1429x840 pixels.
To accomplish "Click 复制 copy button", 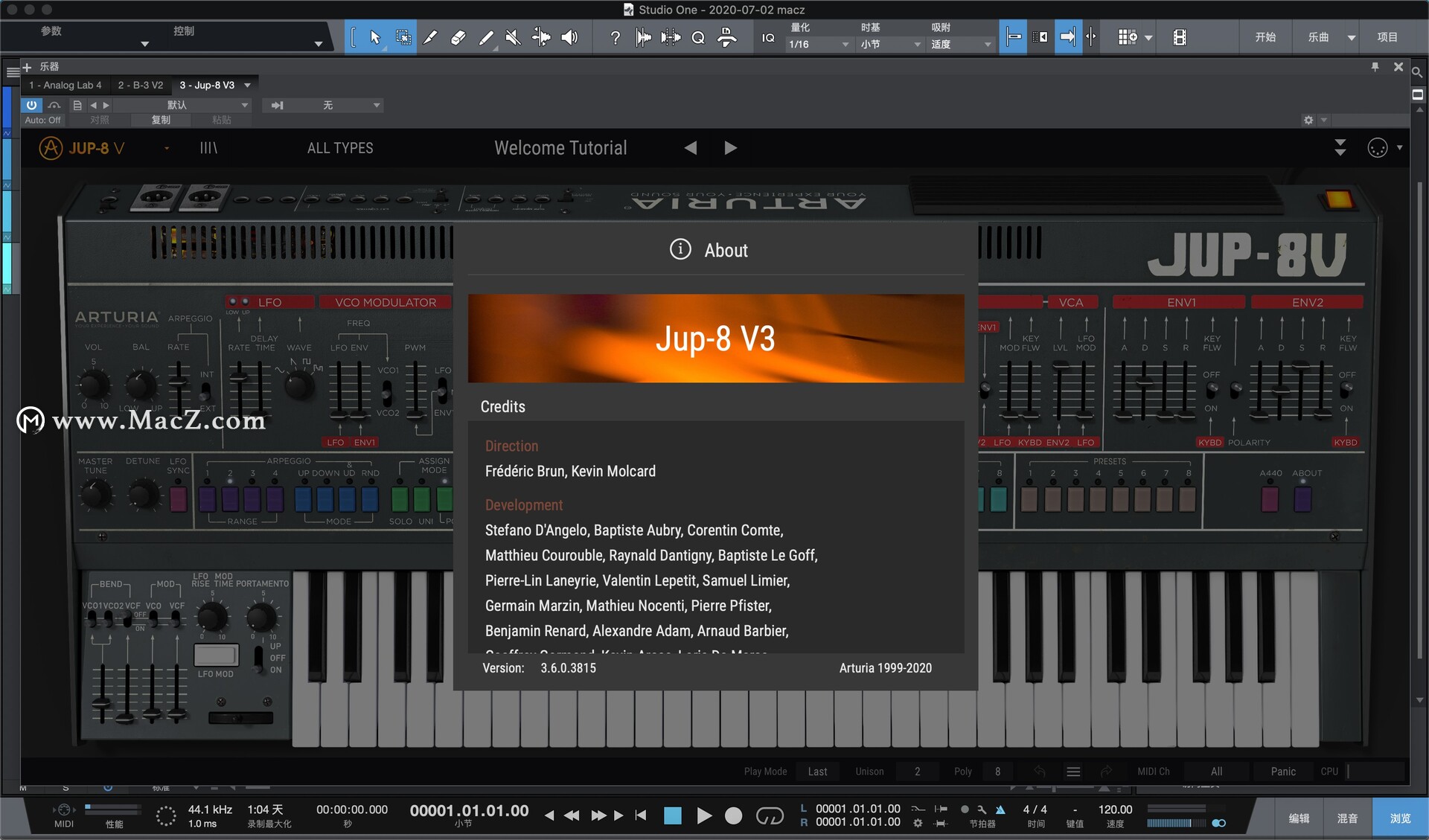I will pyautogui.click(x=161, y=120).
